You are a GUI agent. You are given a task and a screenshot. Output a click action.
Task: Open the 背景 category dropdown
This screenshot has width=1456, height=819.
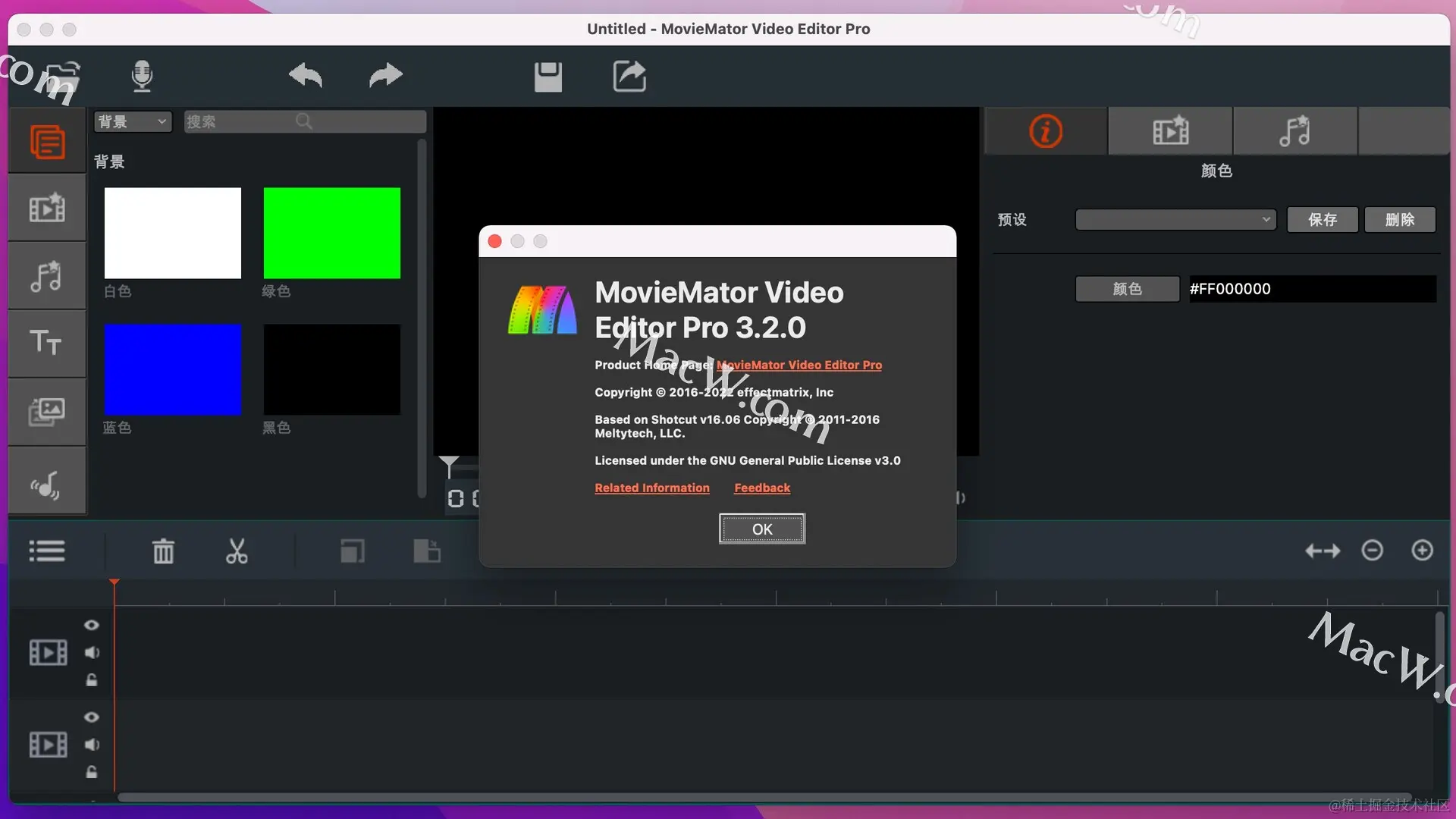click(x=133, y=121)
